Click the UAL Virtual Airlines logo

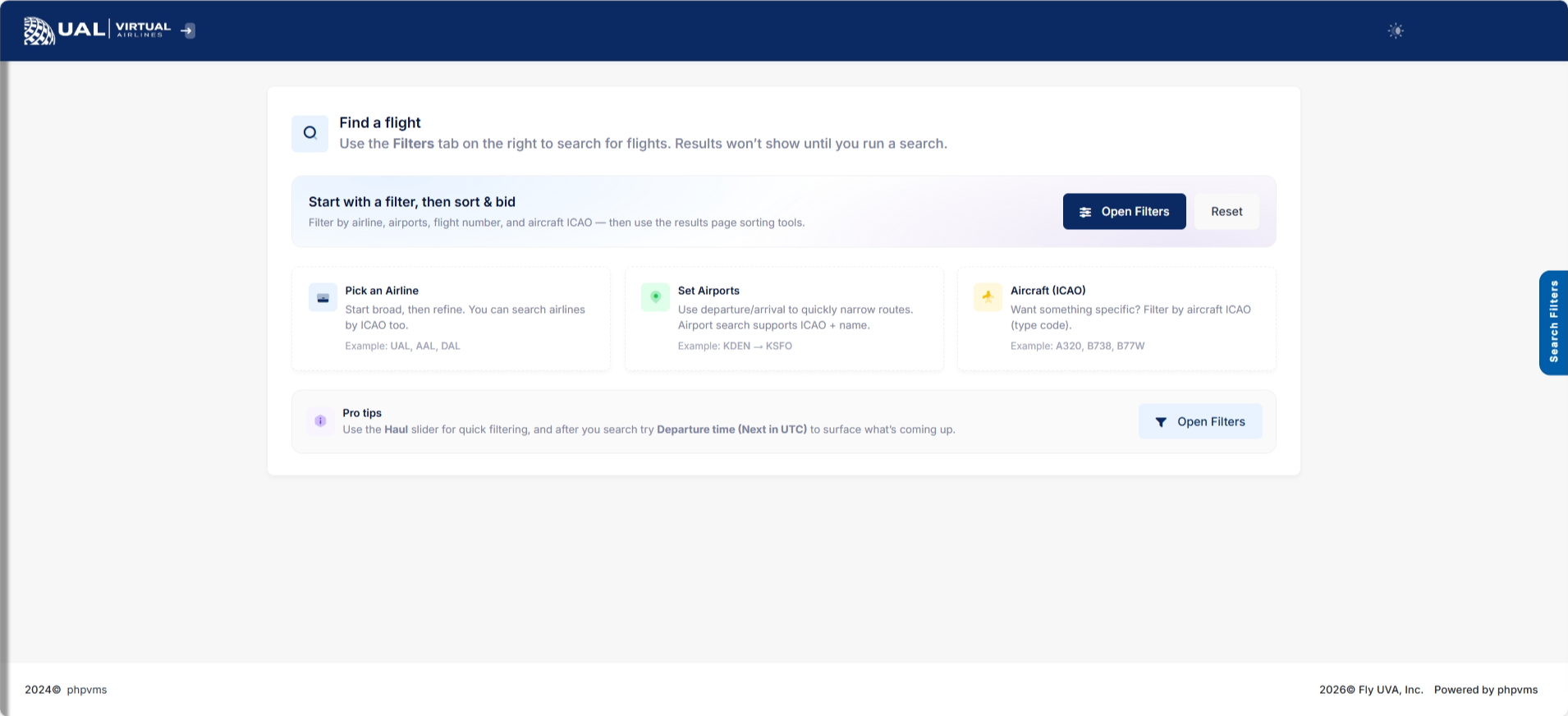pos(97,30)
